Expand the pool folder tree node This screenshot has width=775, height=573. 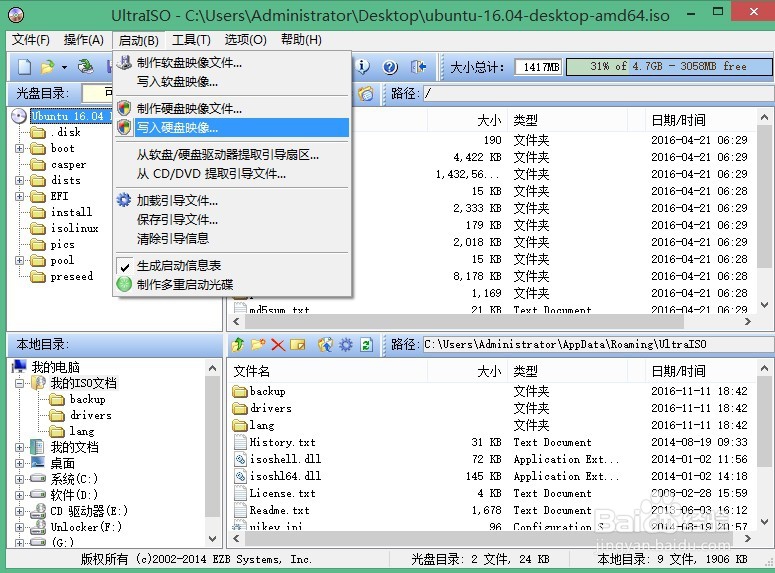coord(19,261)
